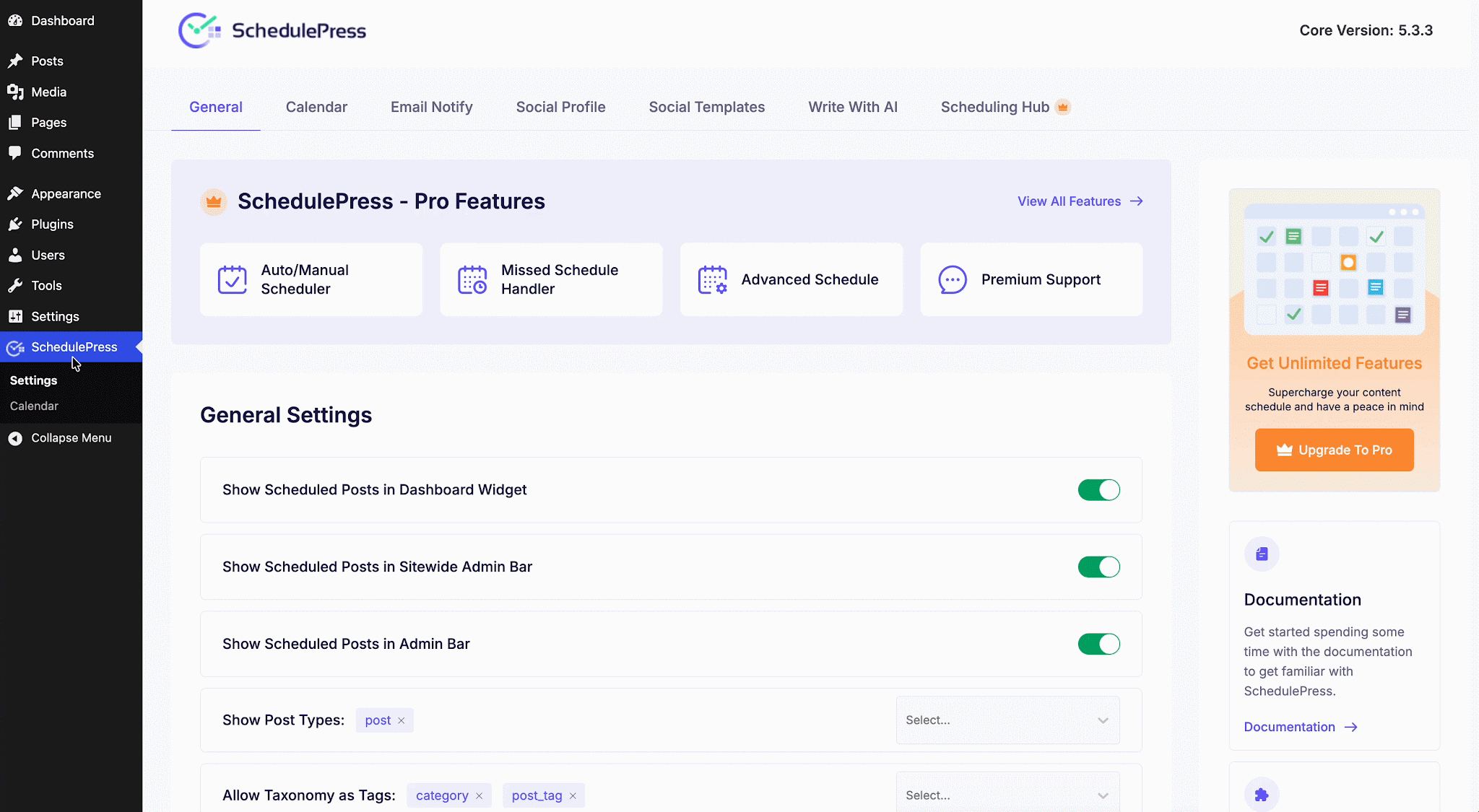Screen dimensions: 1479x812
Task: Click the SchedulePress wordmark in header
Action: click(299, 30)
